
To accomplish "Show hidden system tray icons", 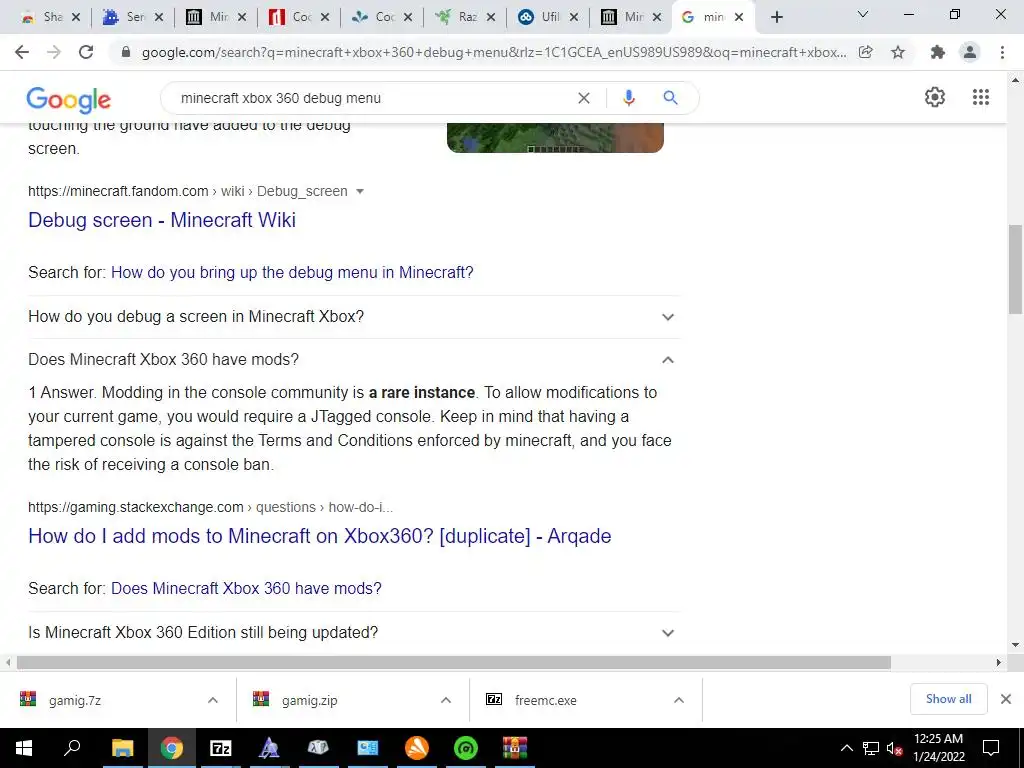I will pyautogui.click(x=846, y=748).
